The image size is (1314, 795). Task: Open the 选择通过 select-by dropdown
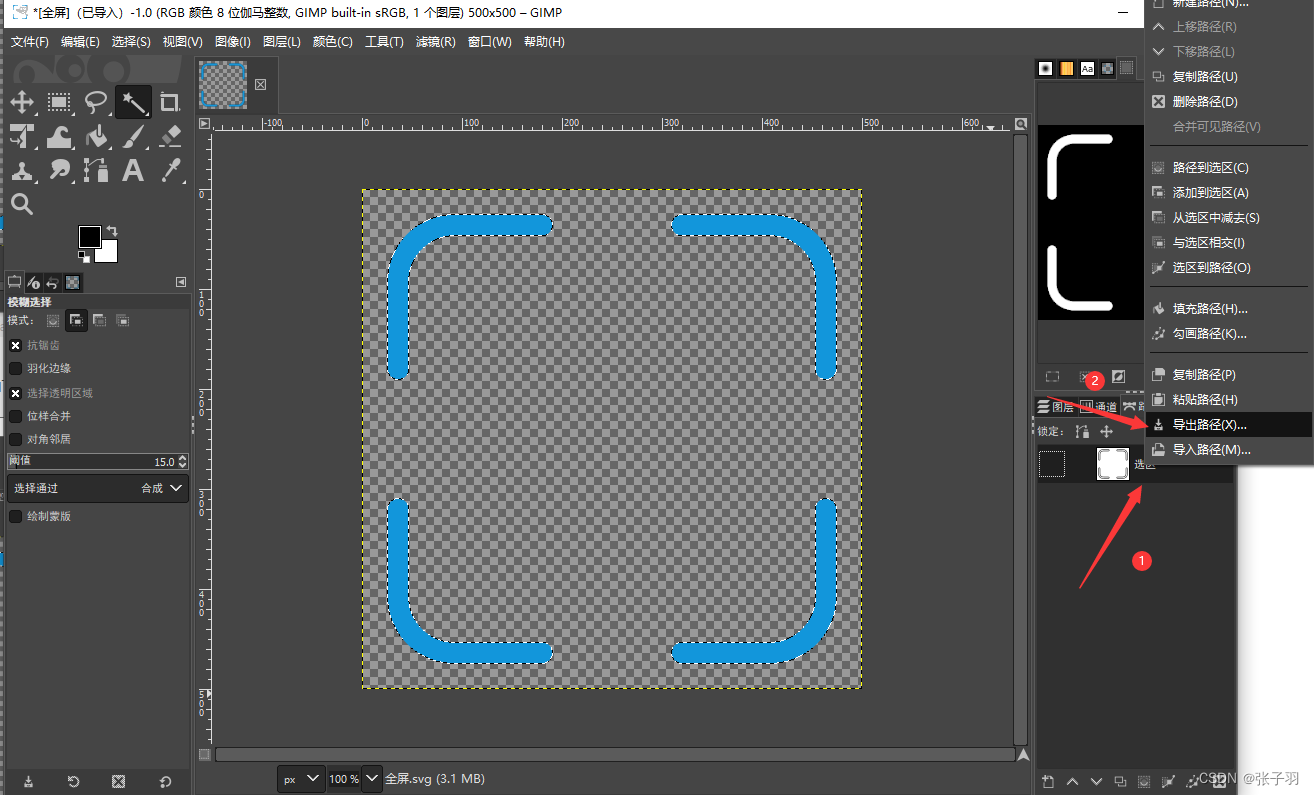pyautogui.click(x=97, y=488)
